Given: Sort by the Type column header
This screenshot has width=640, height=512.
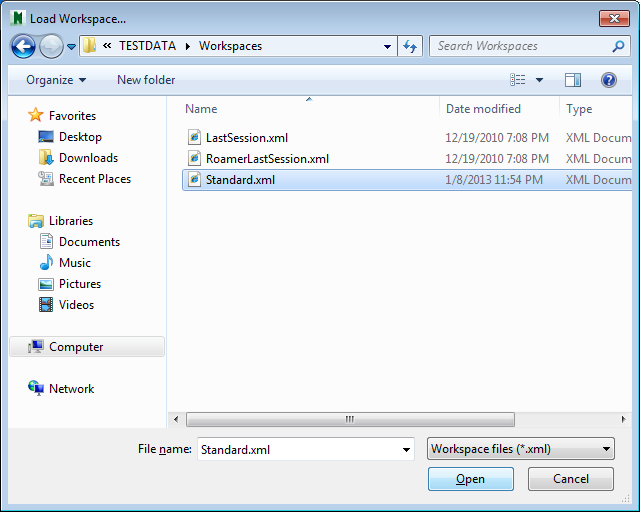Looking at the screenshot, I should (579, 109).
